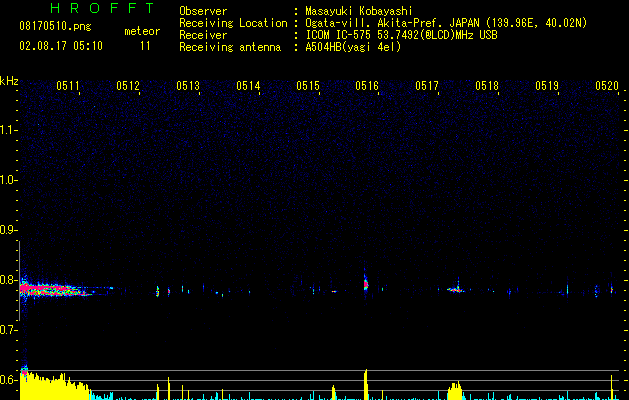
Task: Click the meteor count value 11
Action: (145, 46)
